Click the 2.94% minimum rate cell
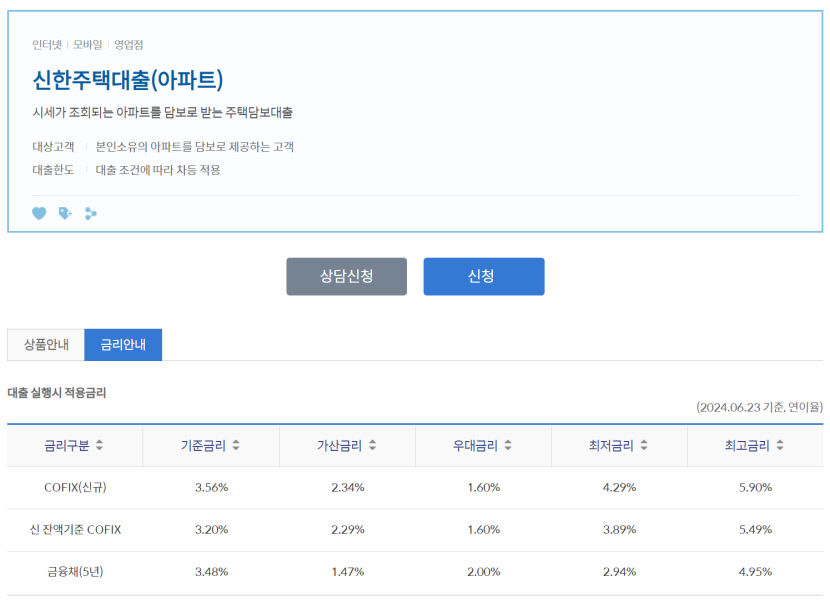Screen dimensions: 830x602 click(619, 572)
